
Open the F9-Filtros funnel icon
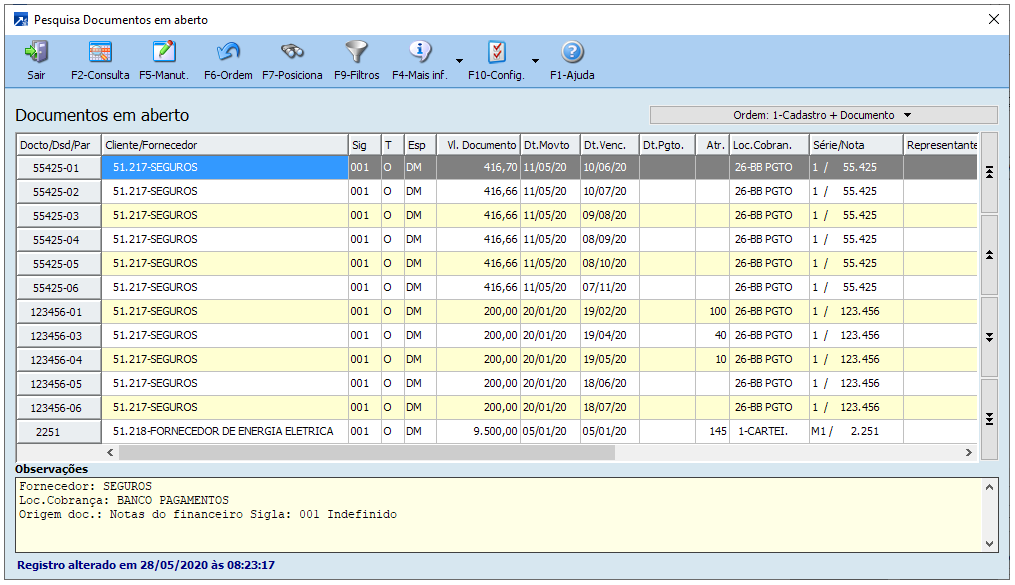coord(356,53)
